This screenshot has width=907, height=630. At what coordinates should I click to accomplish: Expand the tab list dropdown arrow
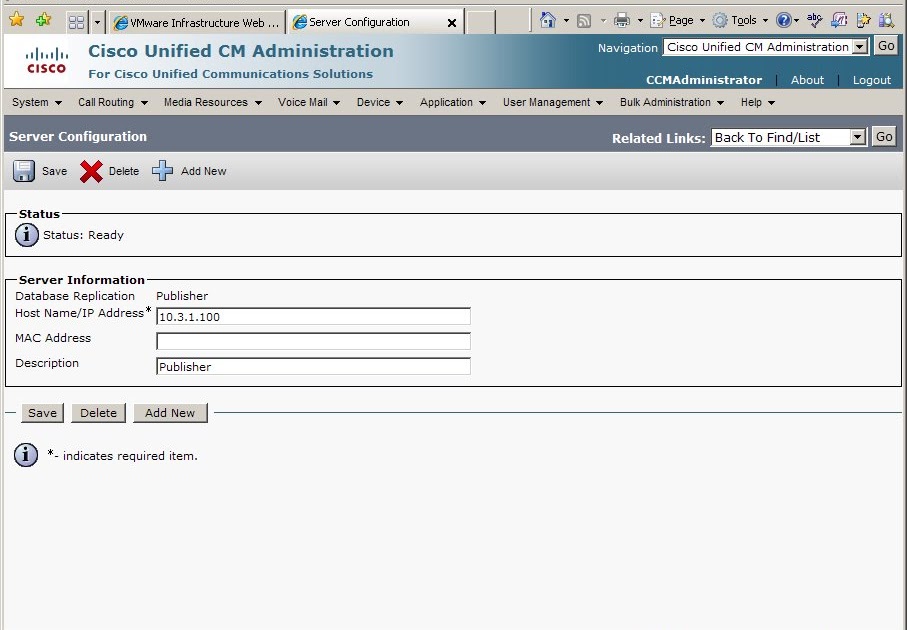click(97, 23)
